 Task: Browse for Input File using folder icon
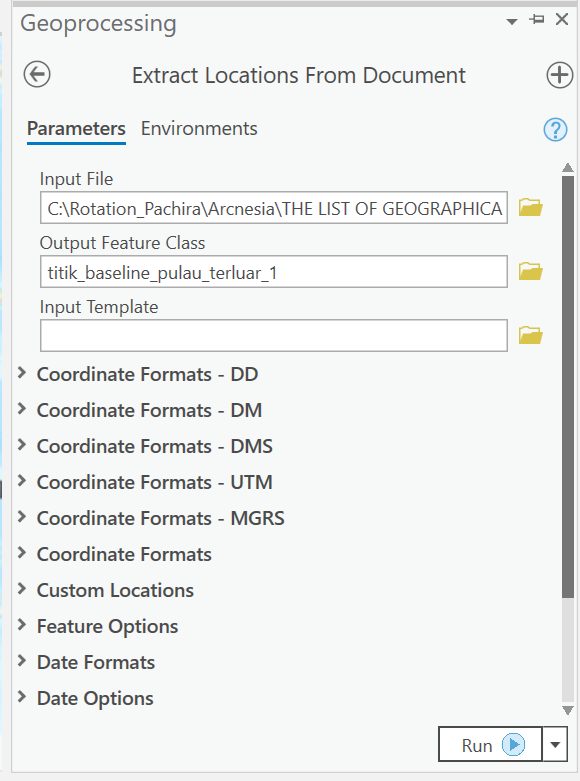(x=531, y=207)
